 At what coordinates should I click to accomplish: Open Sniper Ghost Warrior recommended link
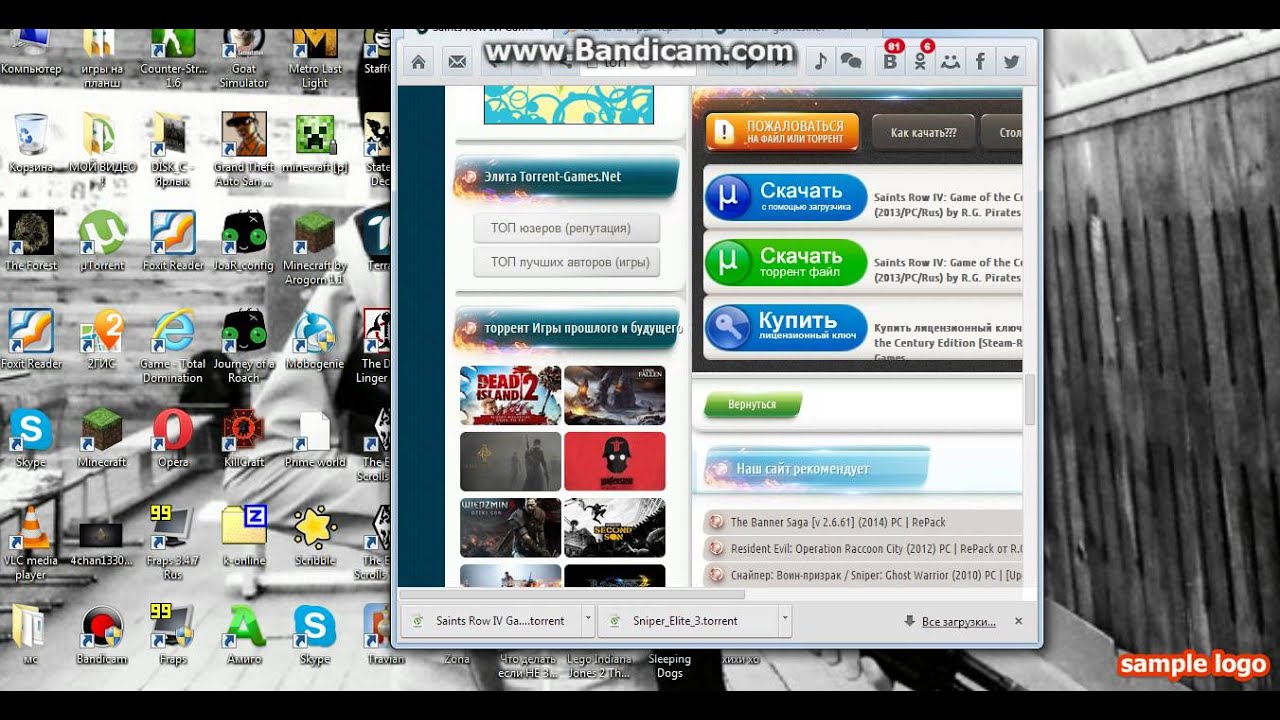point(876,575)
